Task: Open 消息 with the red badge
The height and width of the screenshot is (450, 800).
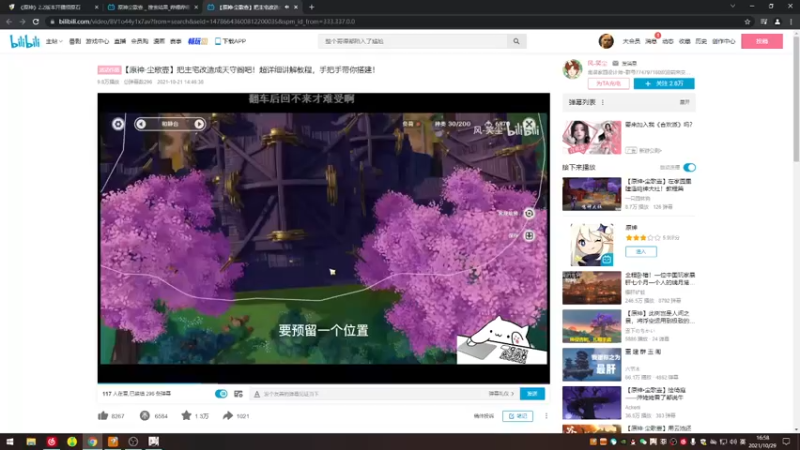Action: click(x=651, y=41)
